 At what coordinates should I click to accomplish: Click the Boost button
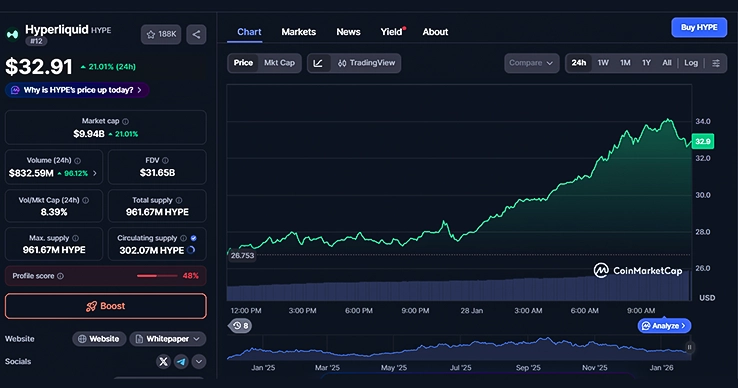tap(105, 306)
